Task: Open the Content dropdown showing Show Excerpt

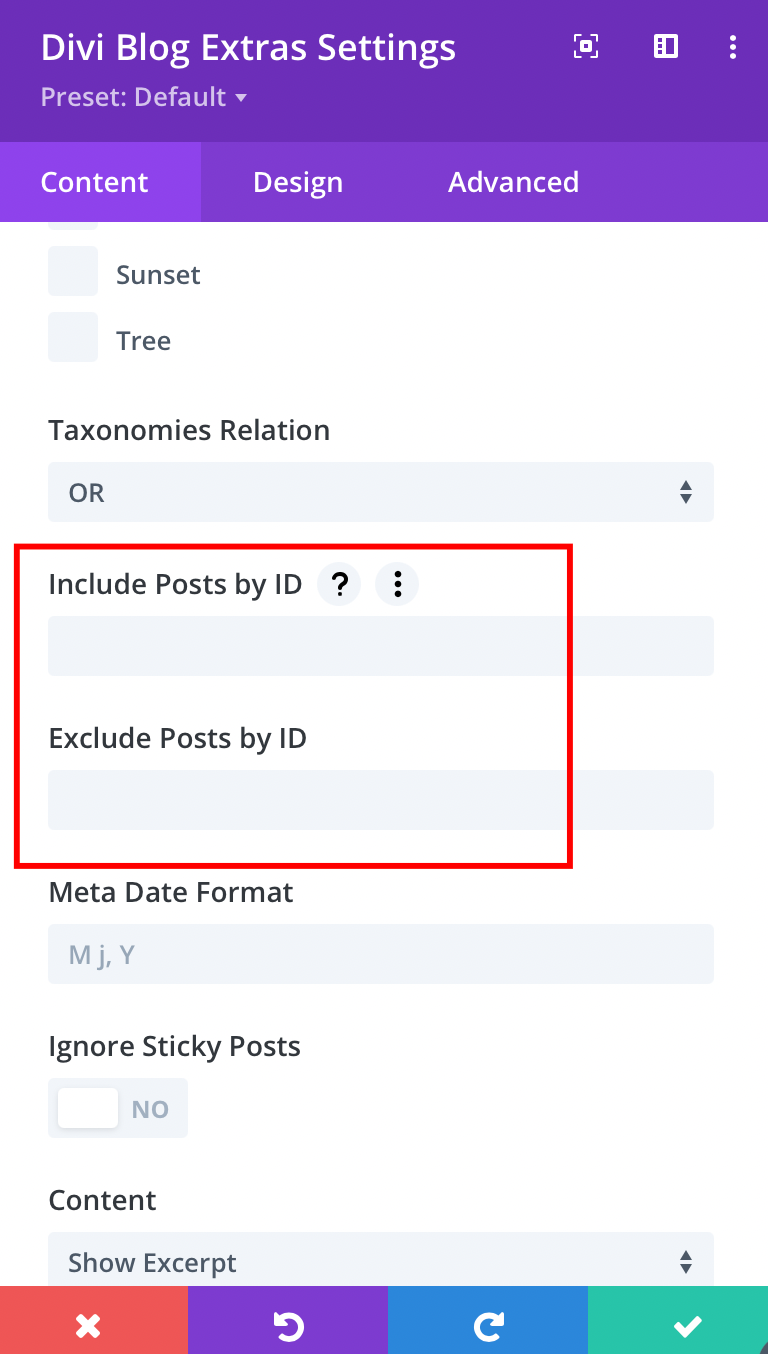Action: pyautogui.click(x=380, y=1261)
